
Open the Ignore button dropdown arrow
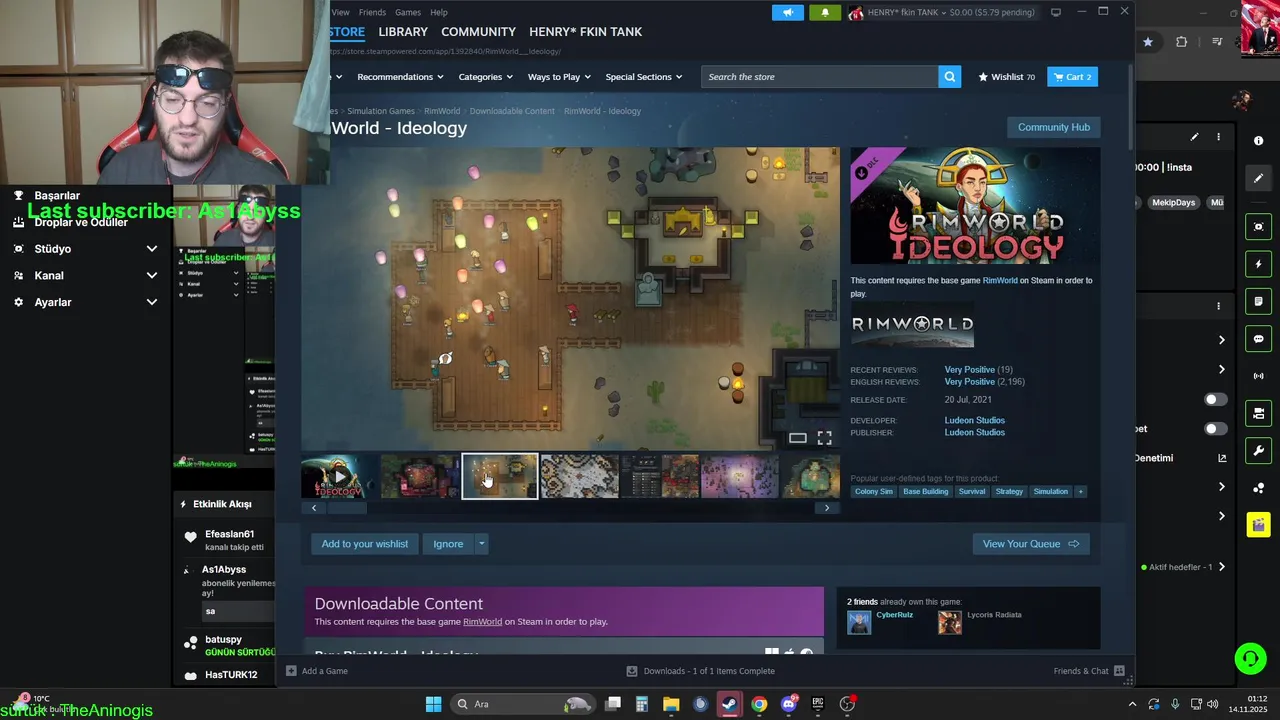tap(481, 544)
